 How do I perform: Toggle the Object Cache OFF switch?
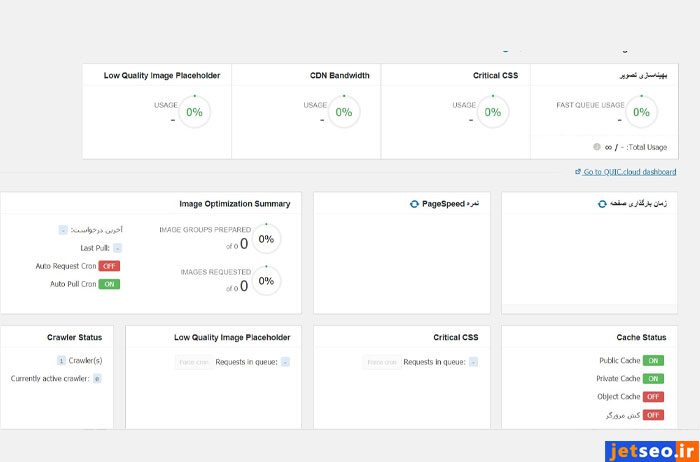coord(653,397)
